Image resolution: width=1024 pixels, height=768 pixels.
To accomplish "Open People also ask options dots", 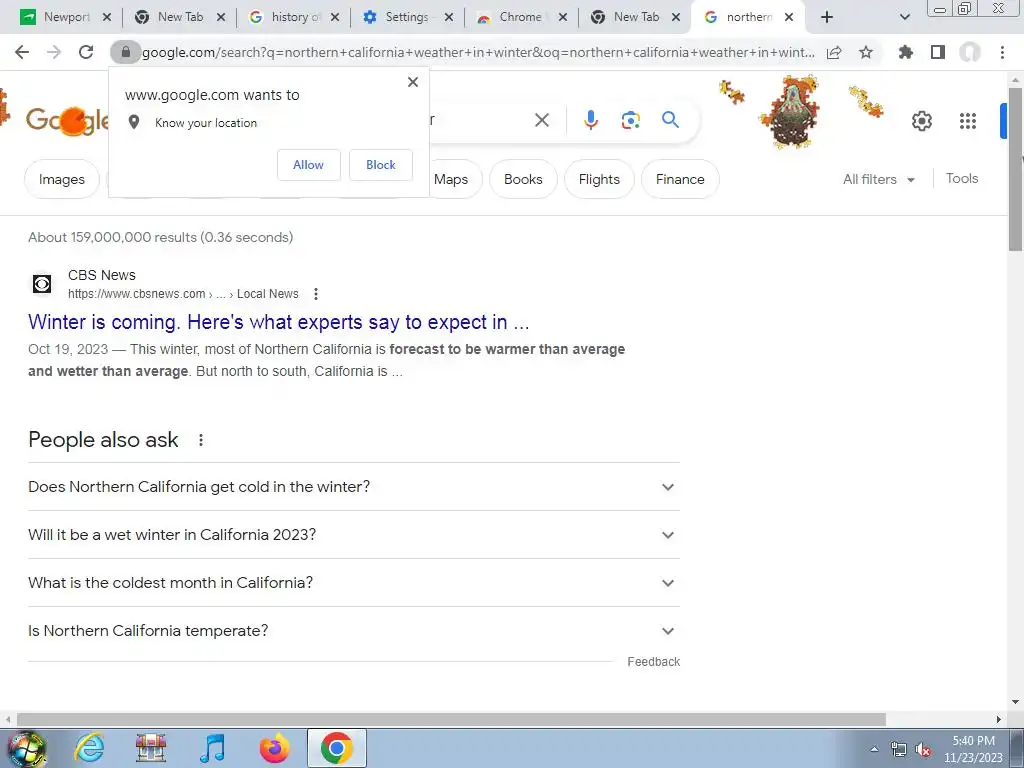I will click(x=200, y=440).
